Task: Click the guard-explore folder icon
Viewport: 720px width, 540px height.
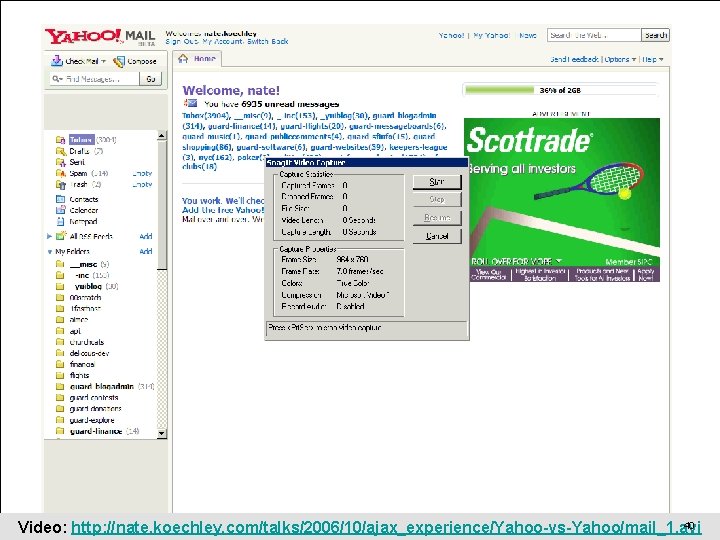Action: (60, 420)
